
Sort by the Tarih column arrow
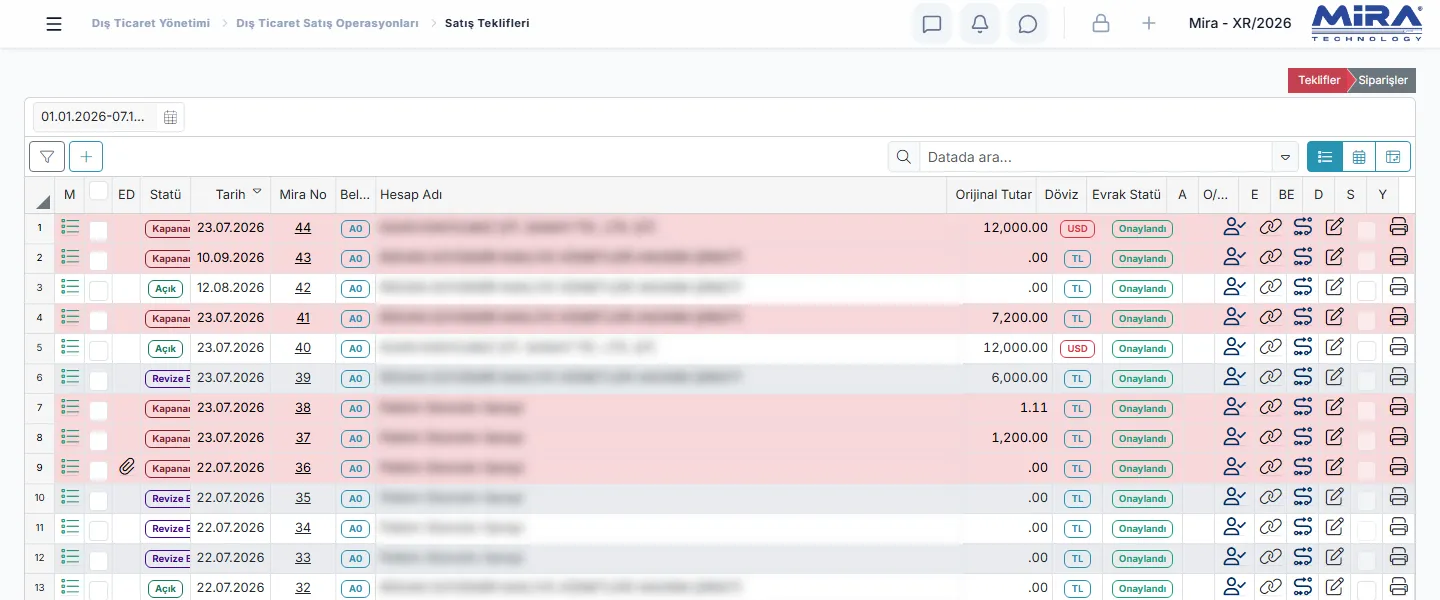[x=257, y=191]
